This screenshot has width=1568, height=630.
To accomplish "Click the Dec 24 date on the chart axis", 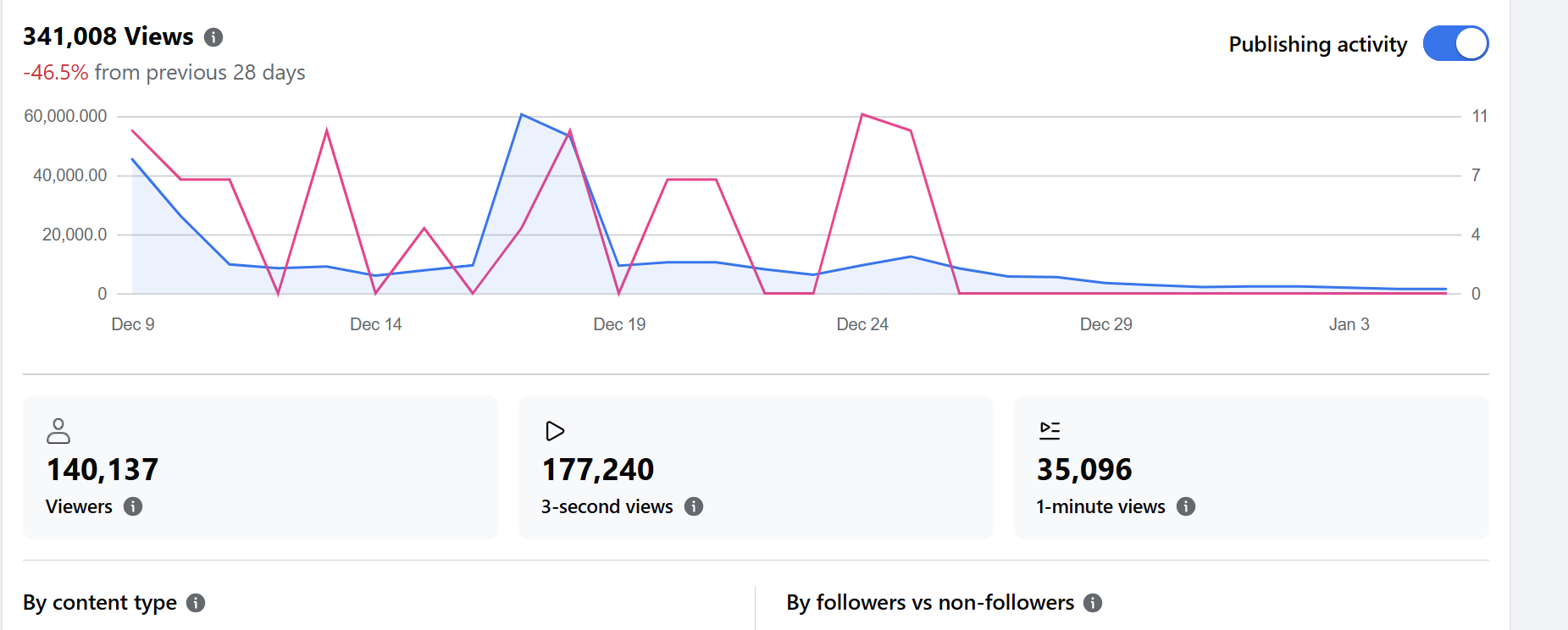I will pos(862,324).
